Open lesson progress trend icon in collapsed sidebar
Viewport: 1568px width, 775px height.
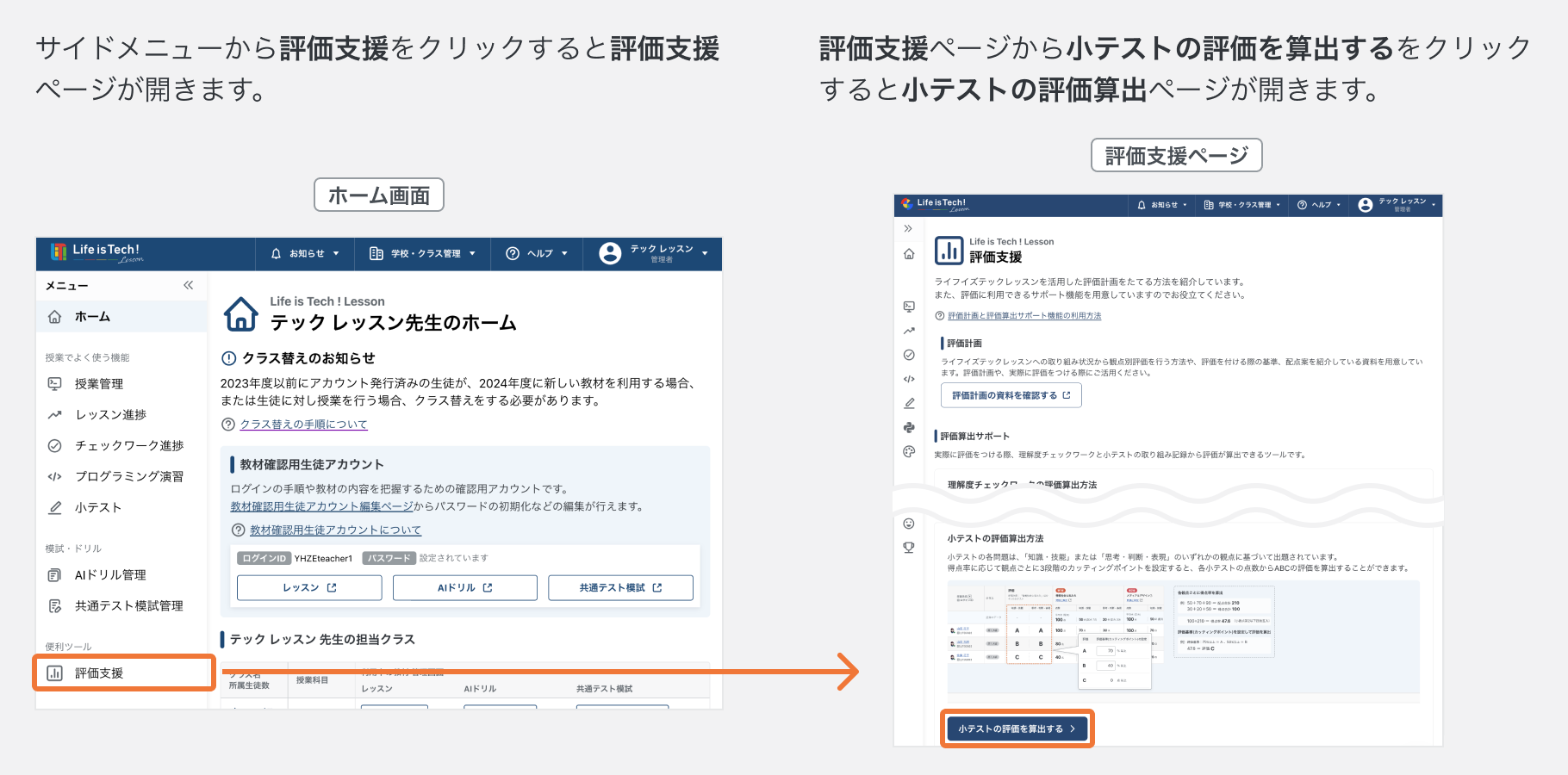pyautogui.click(x=909, y=331)
